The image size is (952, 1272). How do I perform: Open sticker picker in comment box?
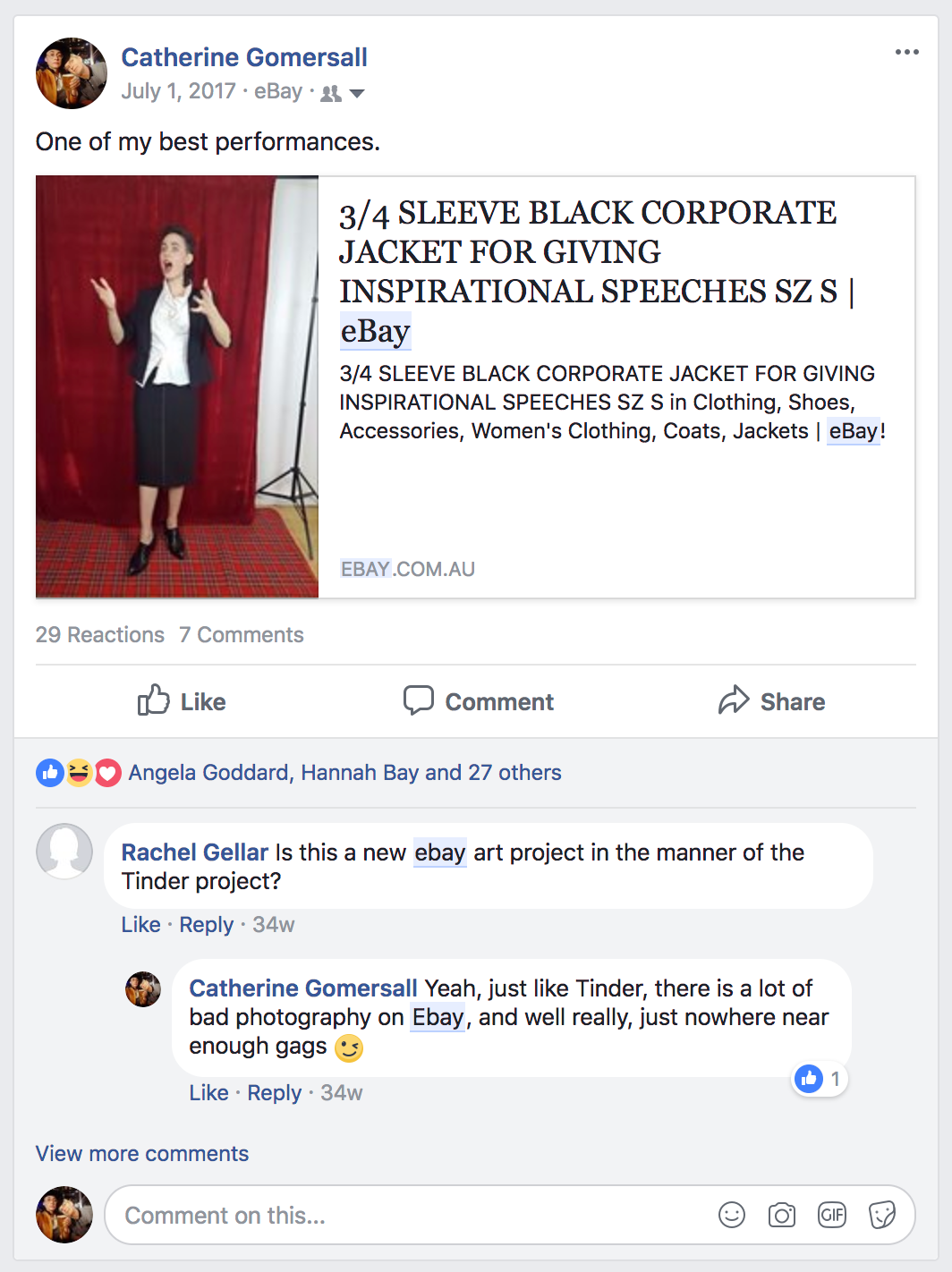click(x=882, y=1215)
